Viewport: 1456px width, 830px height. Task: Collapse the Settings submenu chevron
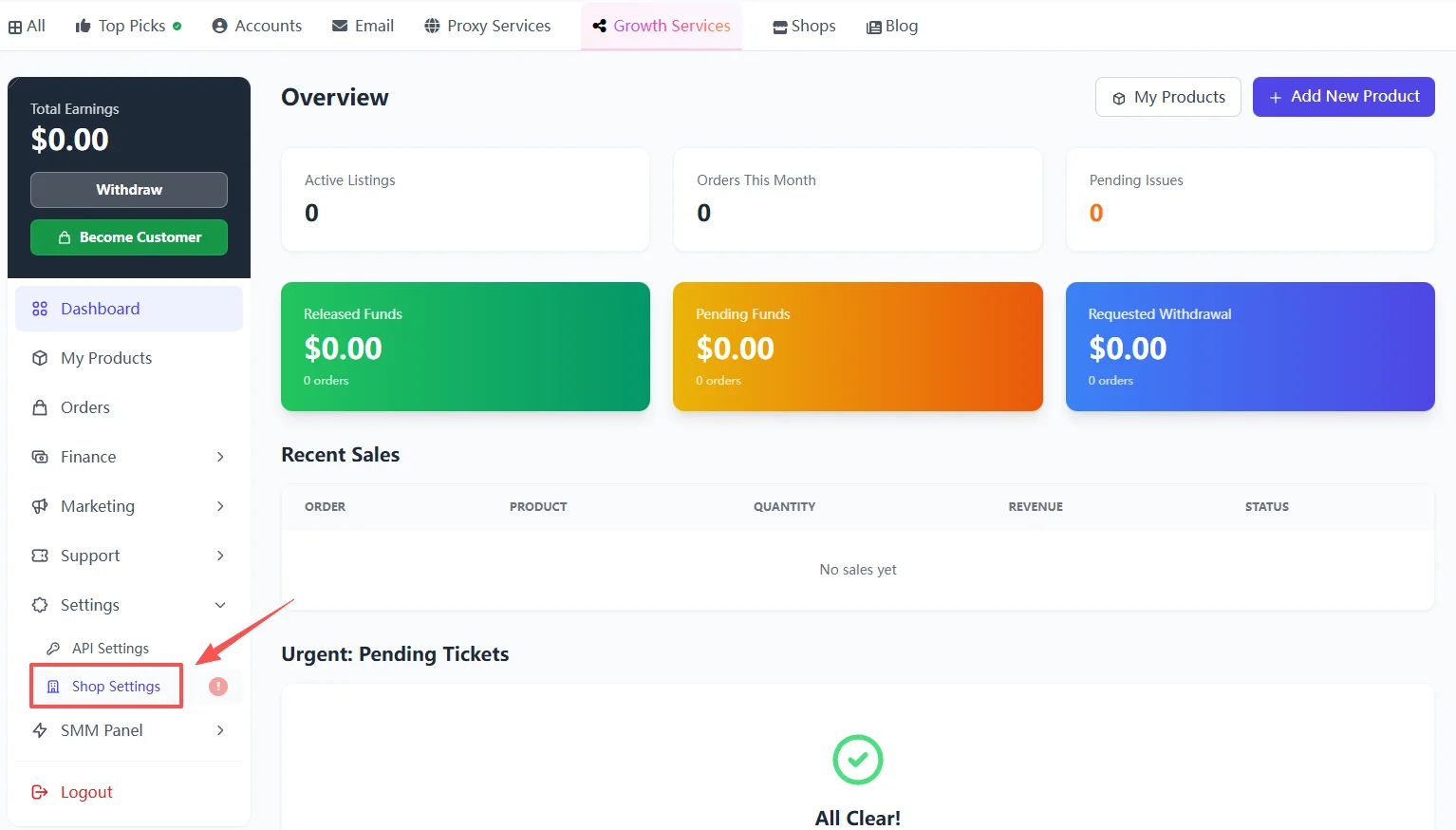(x=220, y=605)
